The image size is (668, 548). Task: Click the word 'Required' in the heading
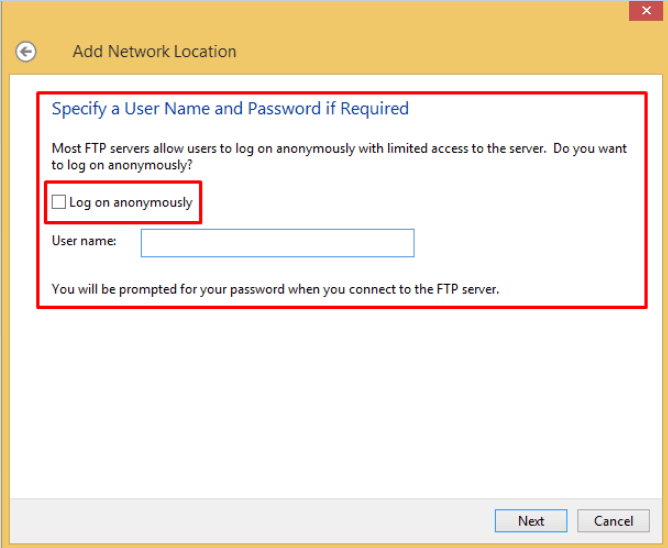tap(374, 109)
